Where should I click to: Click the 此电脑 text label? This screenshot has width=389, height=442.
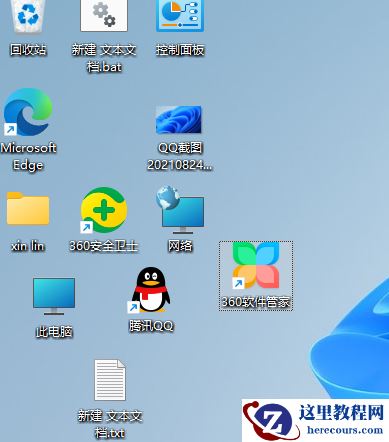(54, 331)
